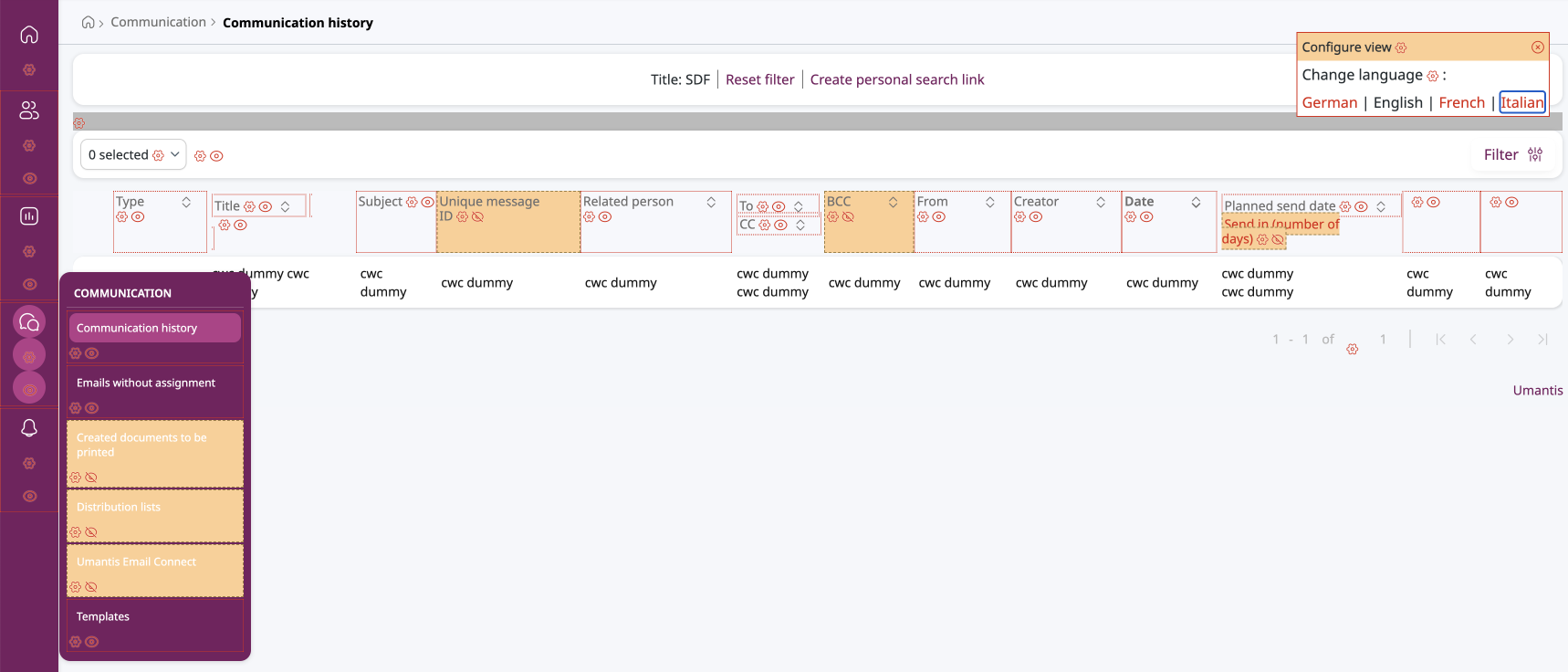Click the sort arrows on the Related person column
Screen dimensions: 1568x672
(x=711, y=203)
